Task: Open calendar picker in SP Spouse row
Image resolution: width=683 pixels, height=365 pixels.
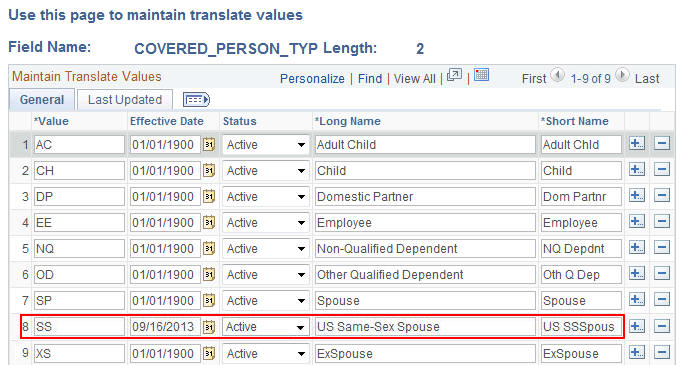Action: point(209,301)
